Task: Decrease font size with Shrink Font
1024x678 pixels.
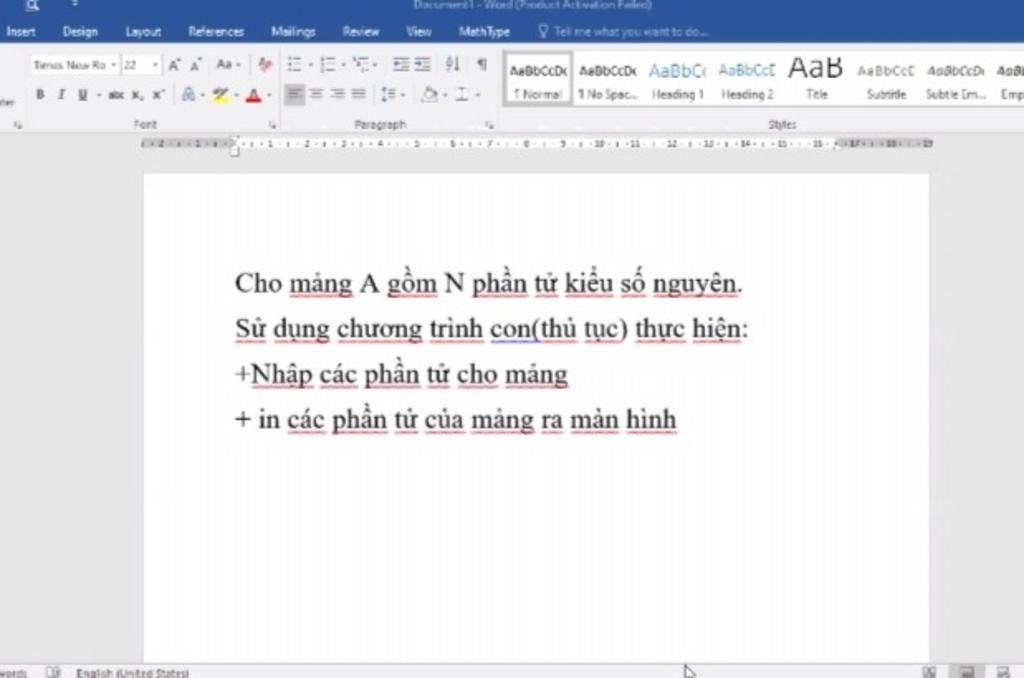Action: point(195,65)
